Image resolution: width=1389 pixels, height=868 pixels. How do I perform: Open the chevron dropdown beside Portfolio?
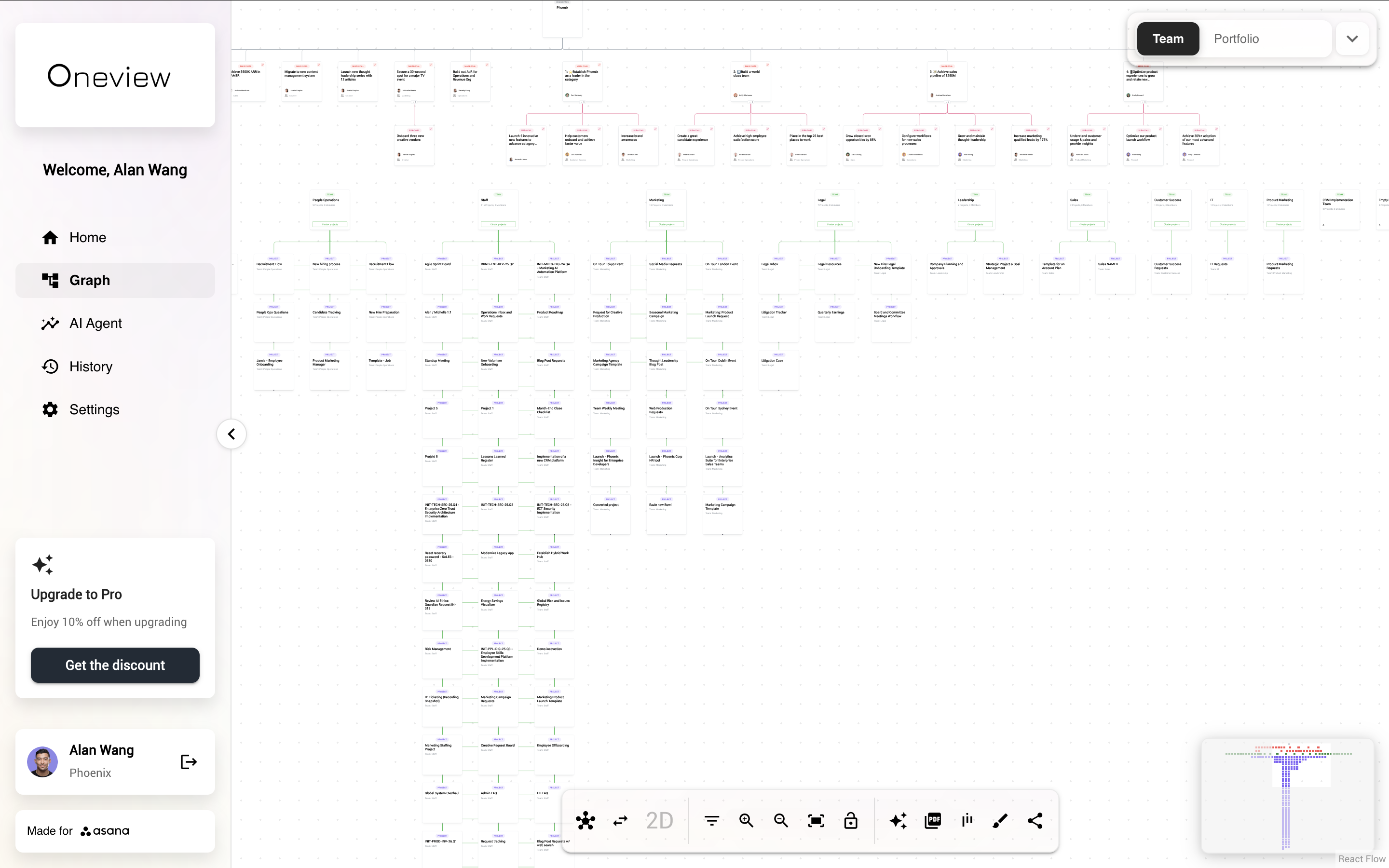pyautogui.click(x=1352, y=39)
